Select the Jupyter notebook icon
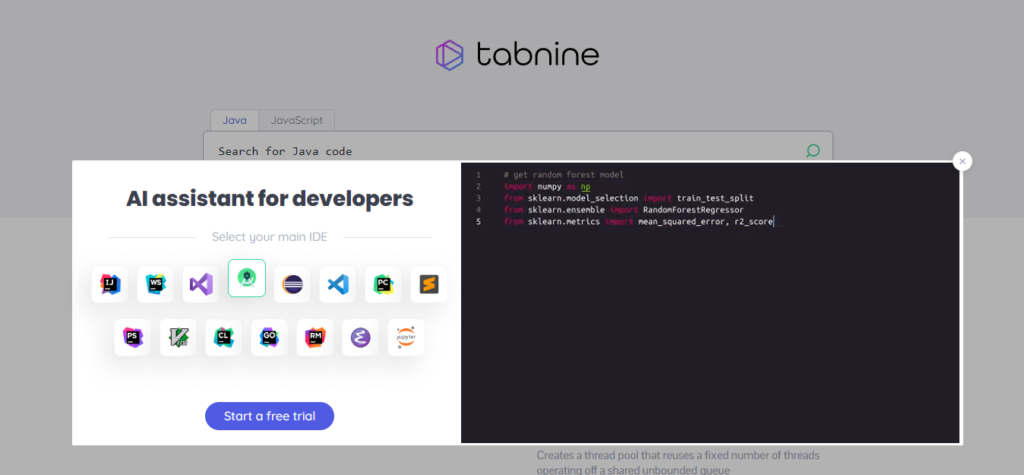 406,337
